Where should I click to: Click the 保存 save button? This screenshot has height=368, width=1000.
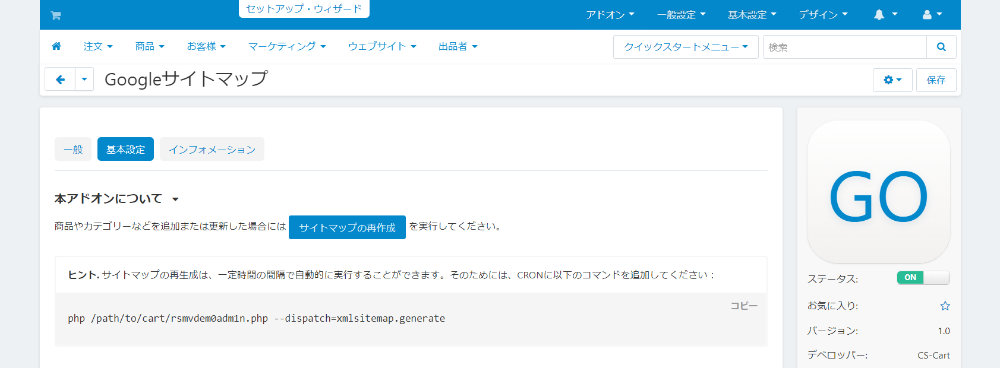click(936, 80)
